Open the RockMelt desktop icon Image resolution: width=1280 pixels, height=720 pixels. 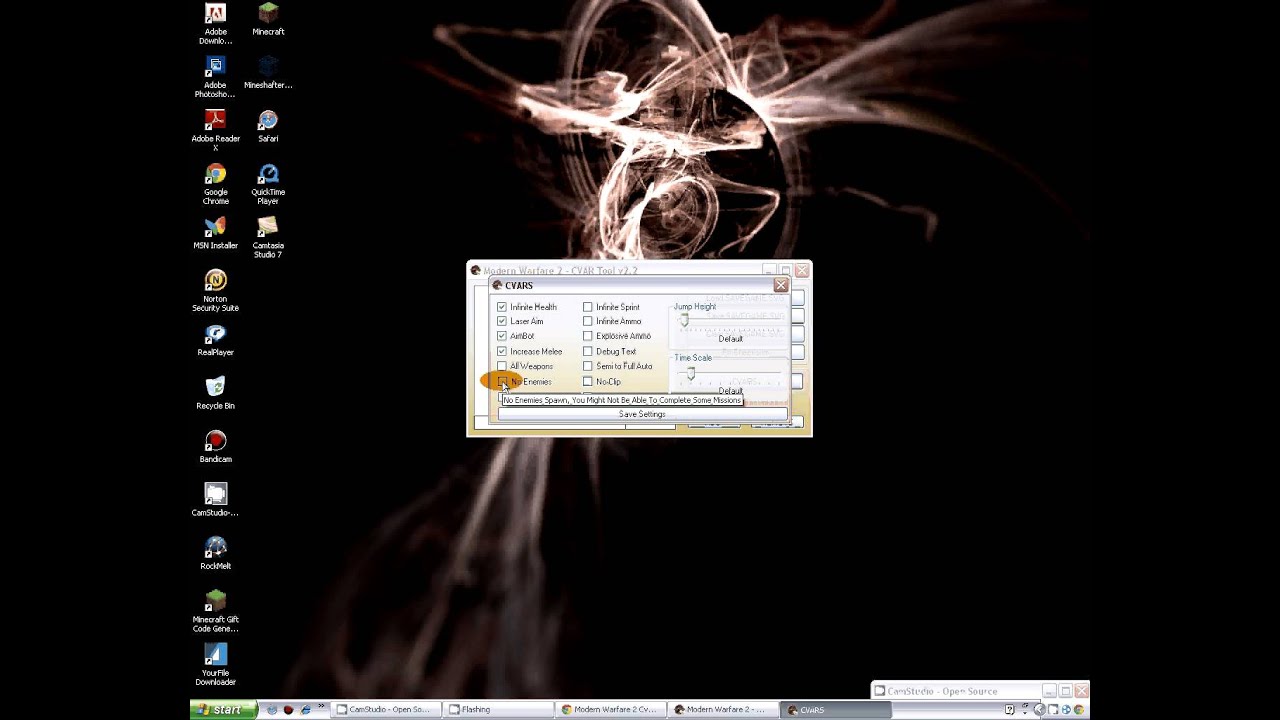[215, 555]
